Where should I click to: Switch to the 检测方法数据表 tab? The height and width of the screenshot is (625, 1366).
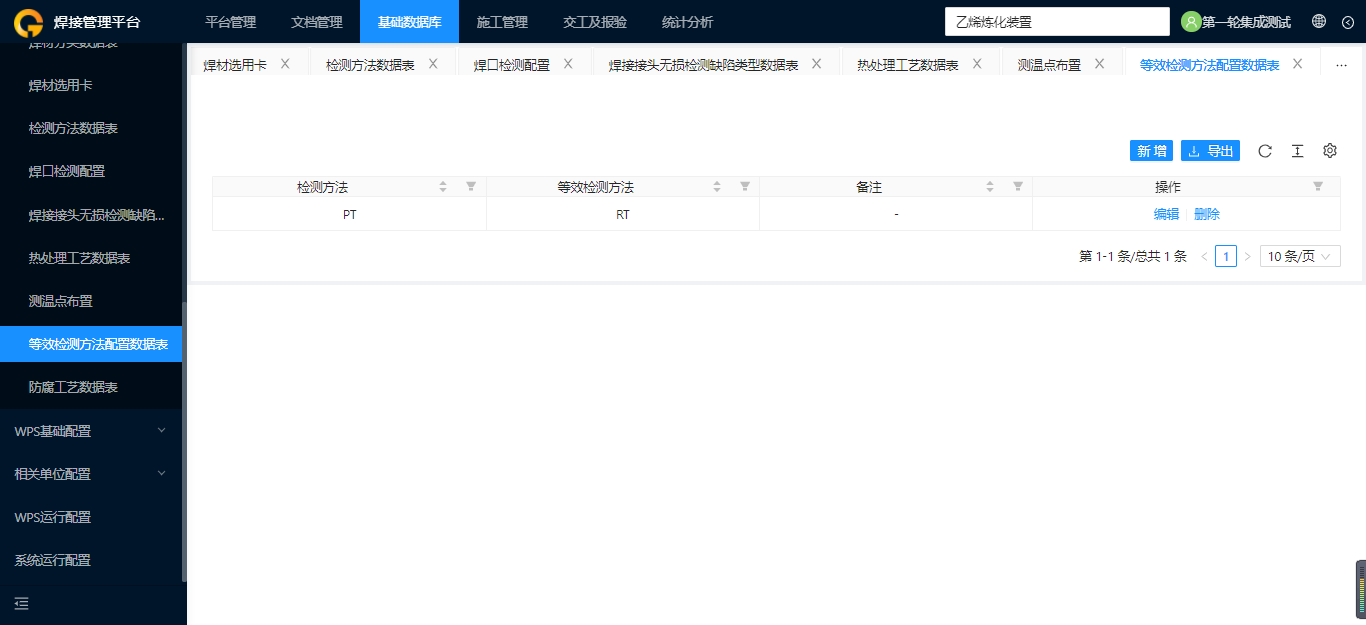click(x=370, y=65)
